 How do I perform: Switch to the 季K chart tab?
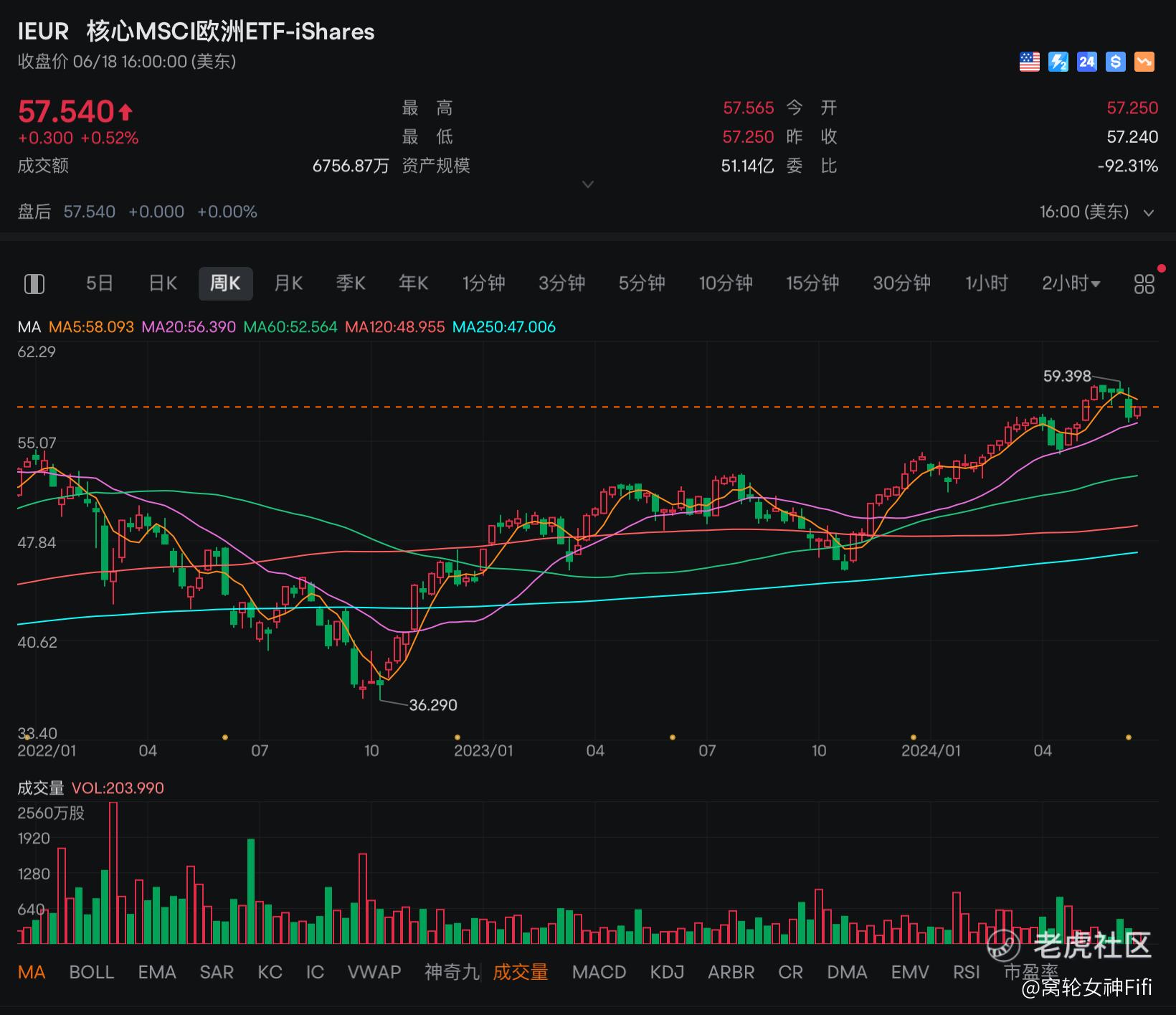[351, 283]
